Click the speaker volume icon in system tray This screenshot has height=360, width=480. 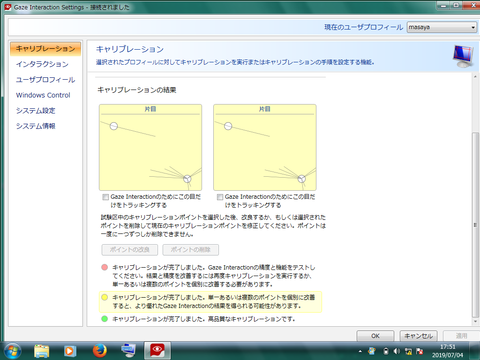click(x=397, y=351)
